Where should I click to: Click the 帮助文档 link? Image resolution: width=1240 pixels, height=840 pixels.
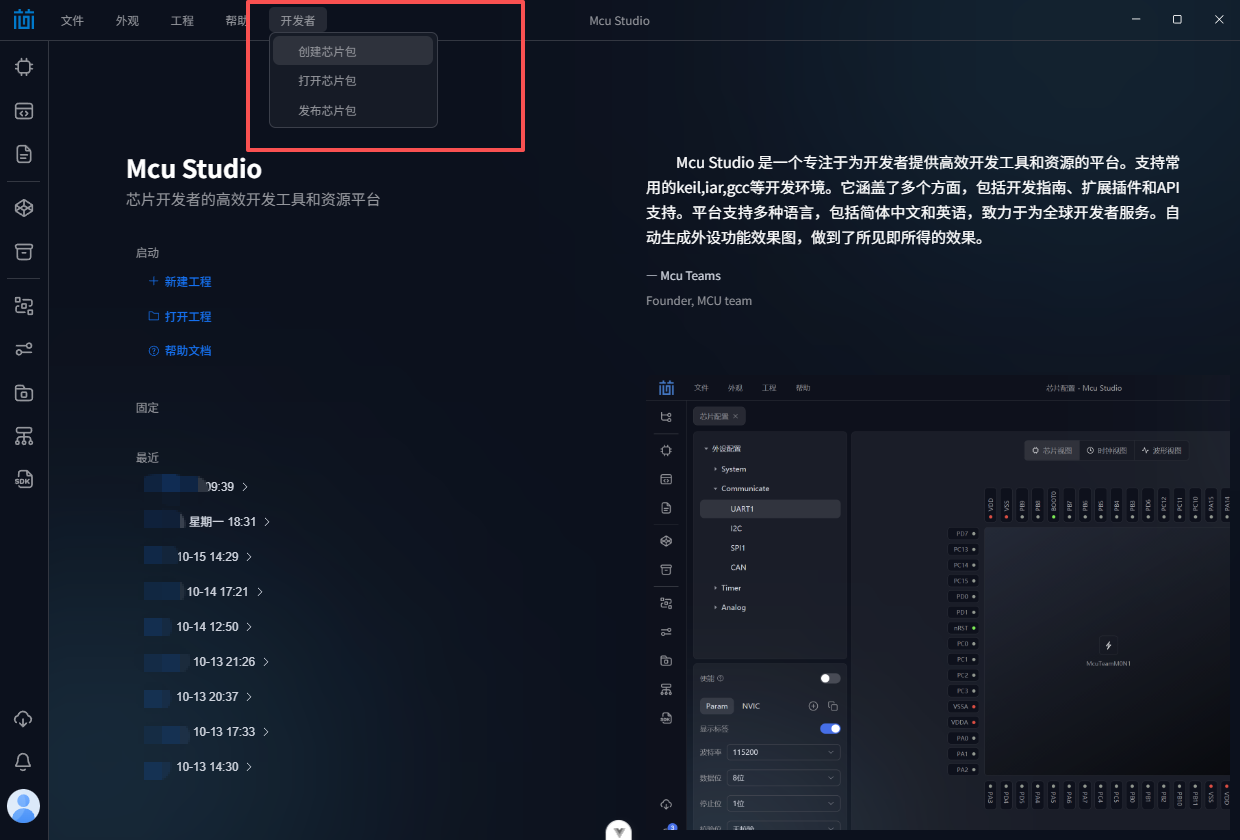[x=187, y=351]
